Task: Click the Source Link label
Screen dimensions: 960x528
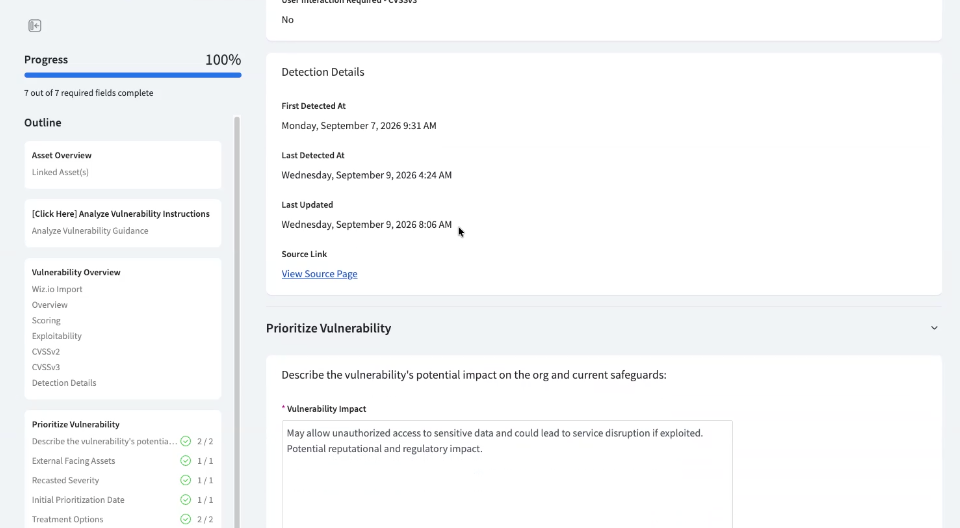Action: pos(304,254)
